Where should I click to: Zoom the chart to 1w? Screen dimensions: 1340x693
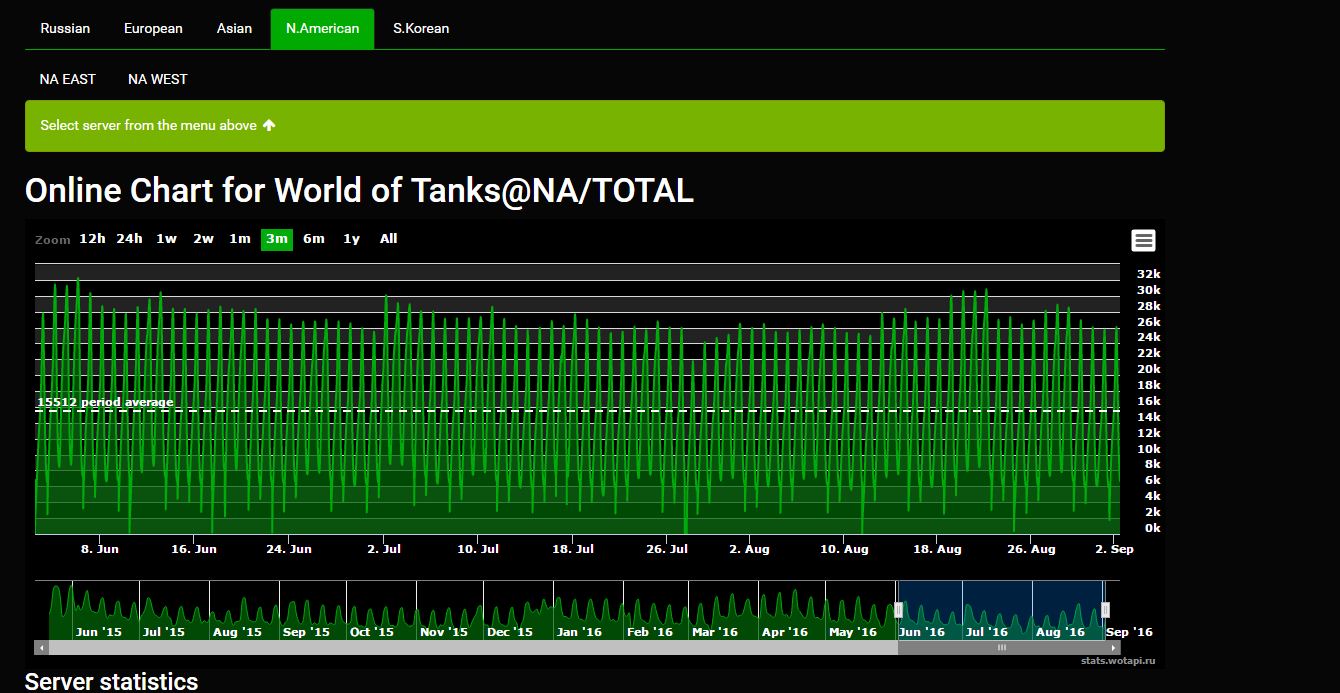pos(166,239)
